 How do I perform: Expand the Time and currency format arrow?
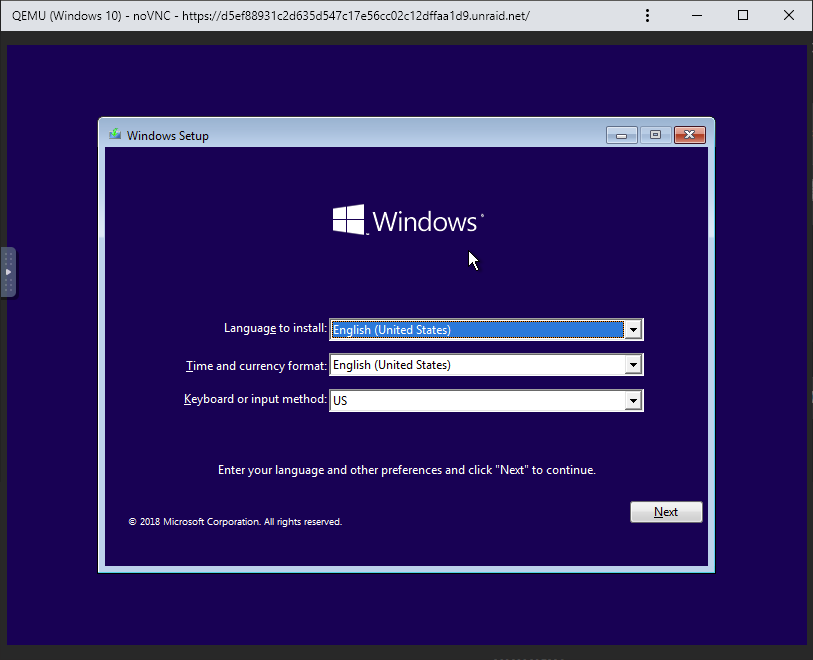633,365
